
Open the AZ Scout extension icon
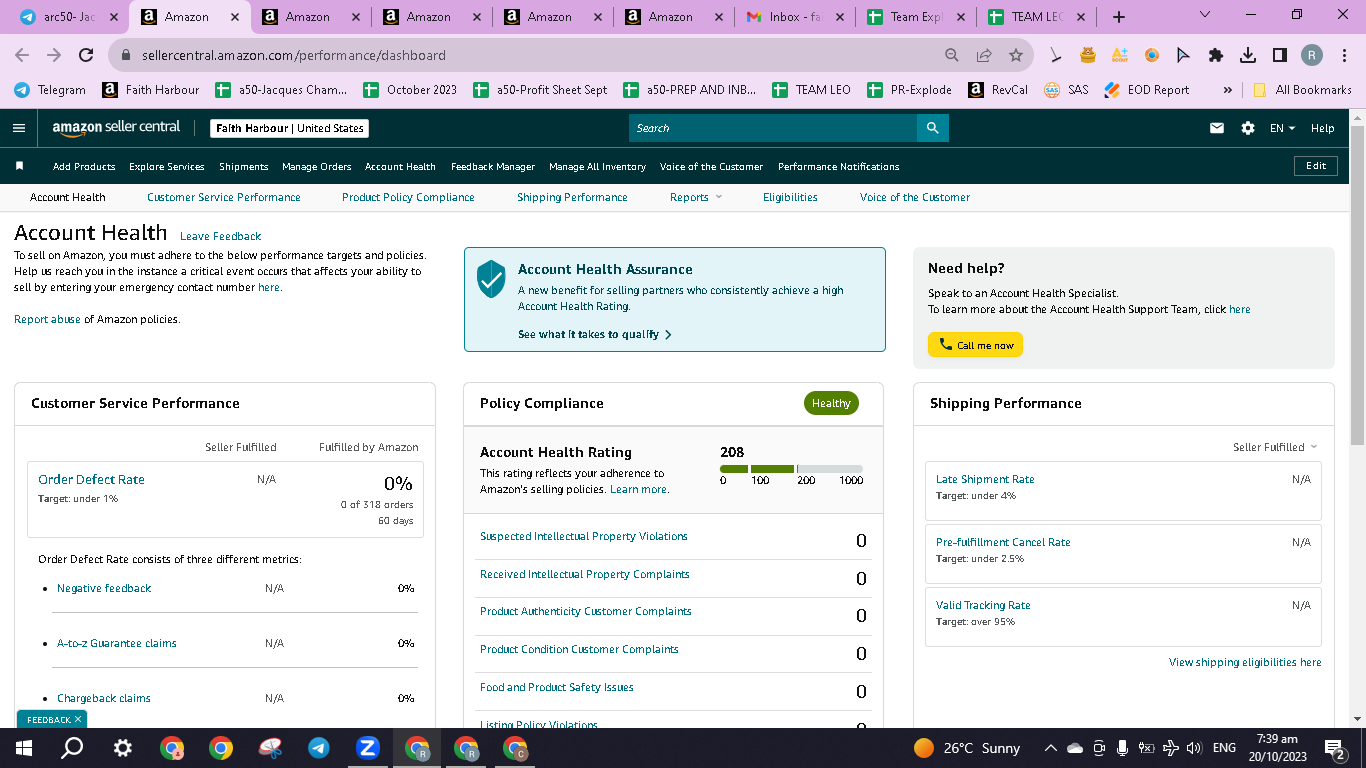click(1119, 55)
